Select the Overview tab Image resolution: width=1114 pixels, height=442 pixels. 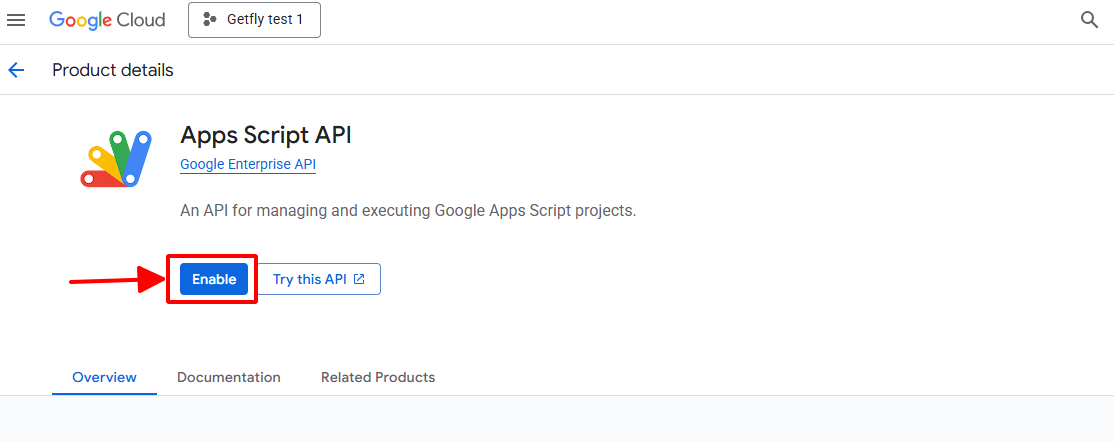point(104,377)
